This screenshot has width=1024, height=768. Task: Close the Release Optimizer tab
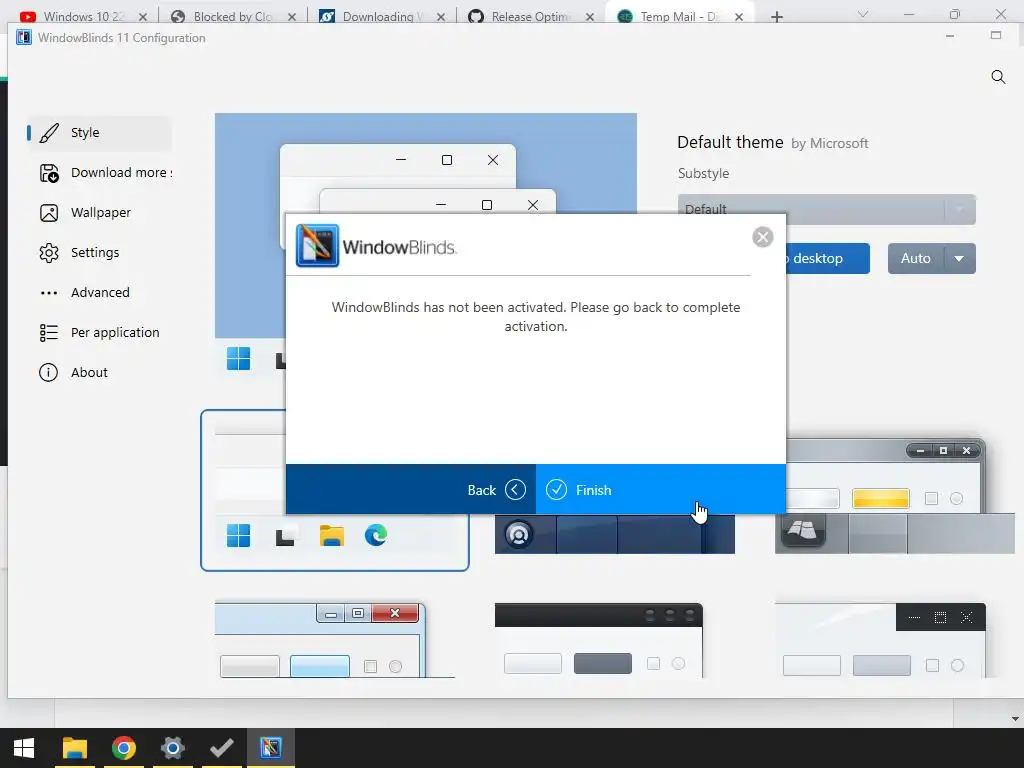tap(590, 17)
